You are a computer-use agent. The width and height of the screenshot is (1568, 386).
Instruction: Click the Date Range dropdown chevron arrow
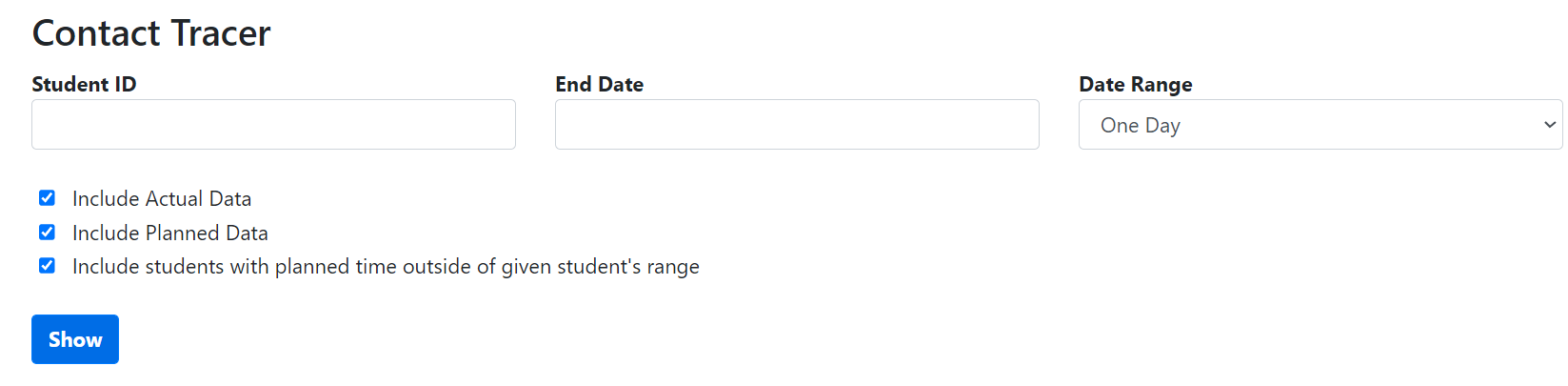(1549, 125)
